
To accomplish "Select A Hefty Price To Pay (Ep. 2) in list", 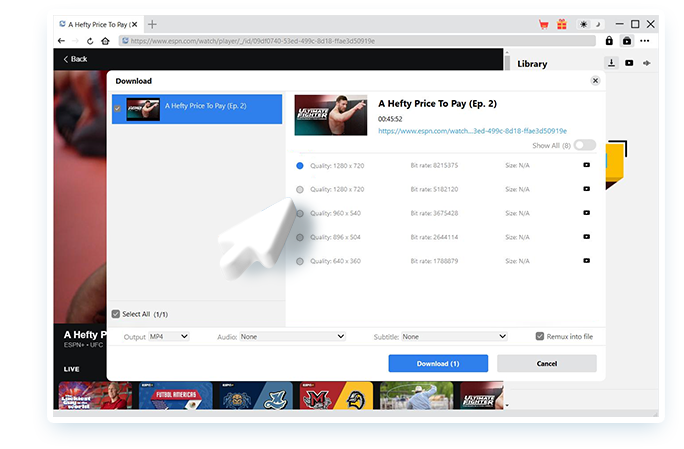I will click(x=197, y=109).
